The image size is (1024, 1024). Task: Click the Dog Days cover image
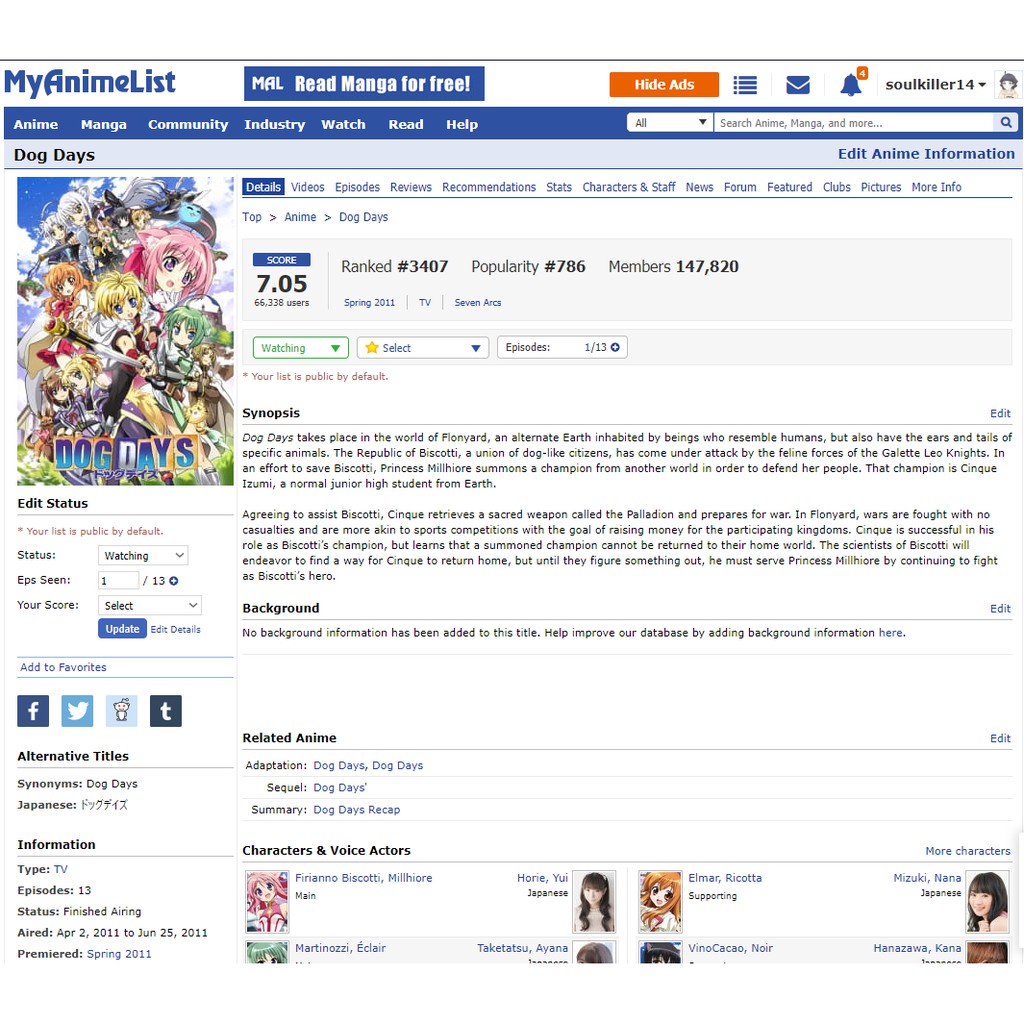[x=125, y=331]
